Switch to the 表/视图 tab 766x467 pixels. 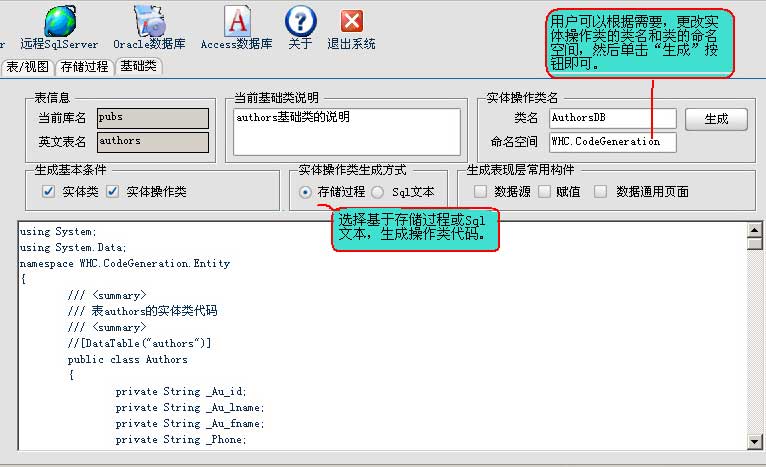27,67
